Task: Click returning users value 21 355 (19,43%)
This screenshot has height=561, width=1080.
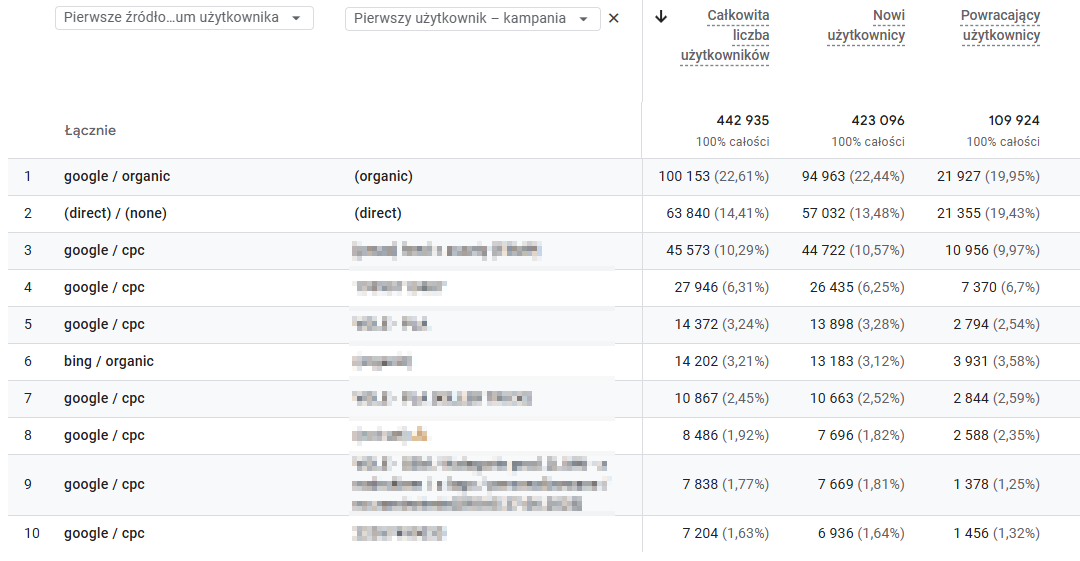Action: [988, 214]
